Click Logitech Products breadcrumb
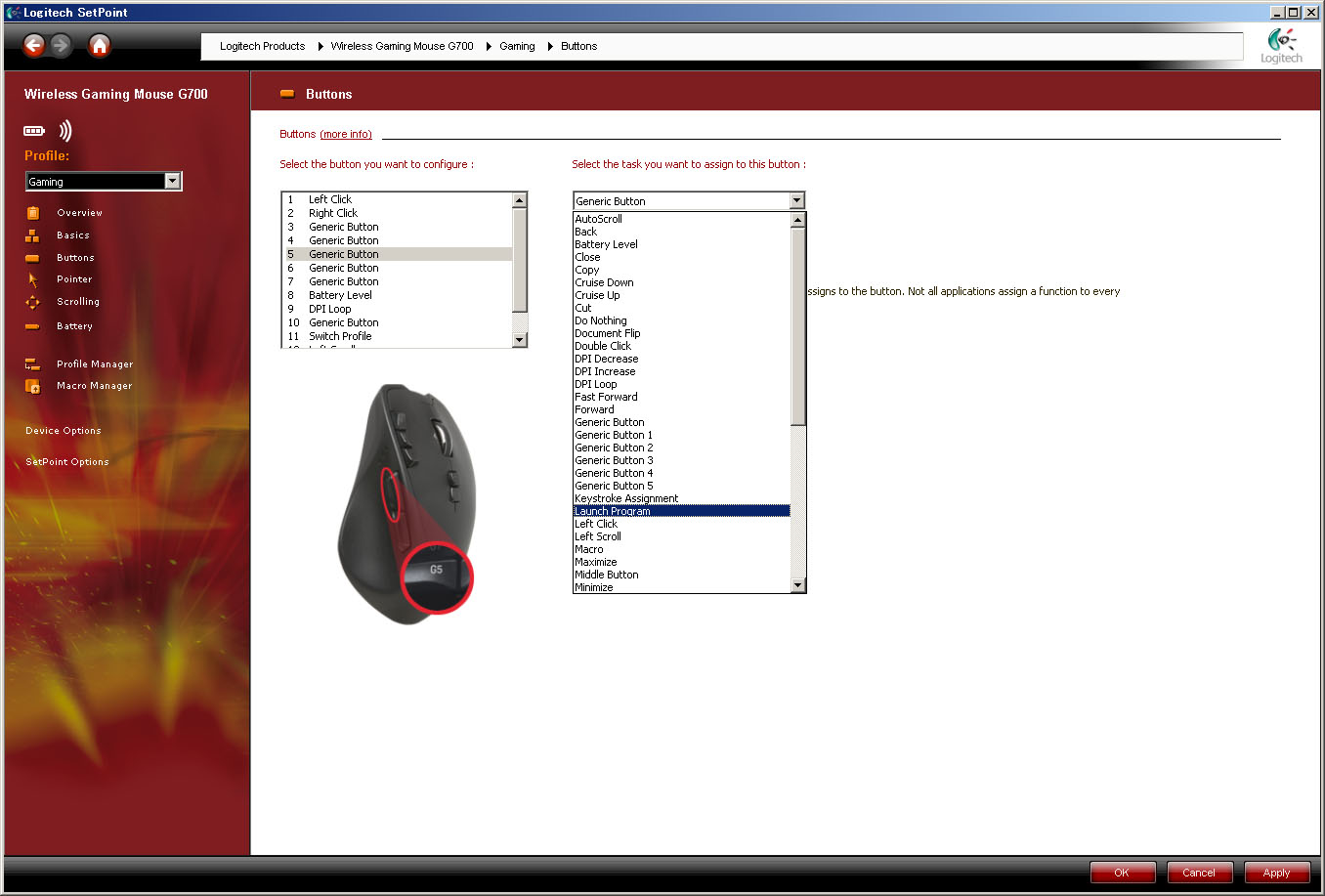1325x896 pixels. pos(262,46)
